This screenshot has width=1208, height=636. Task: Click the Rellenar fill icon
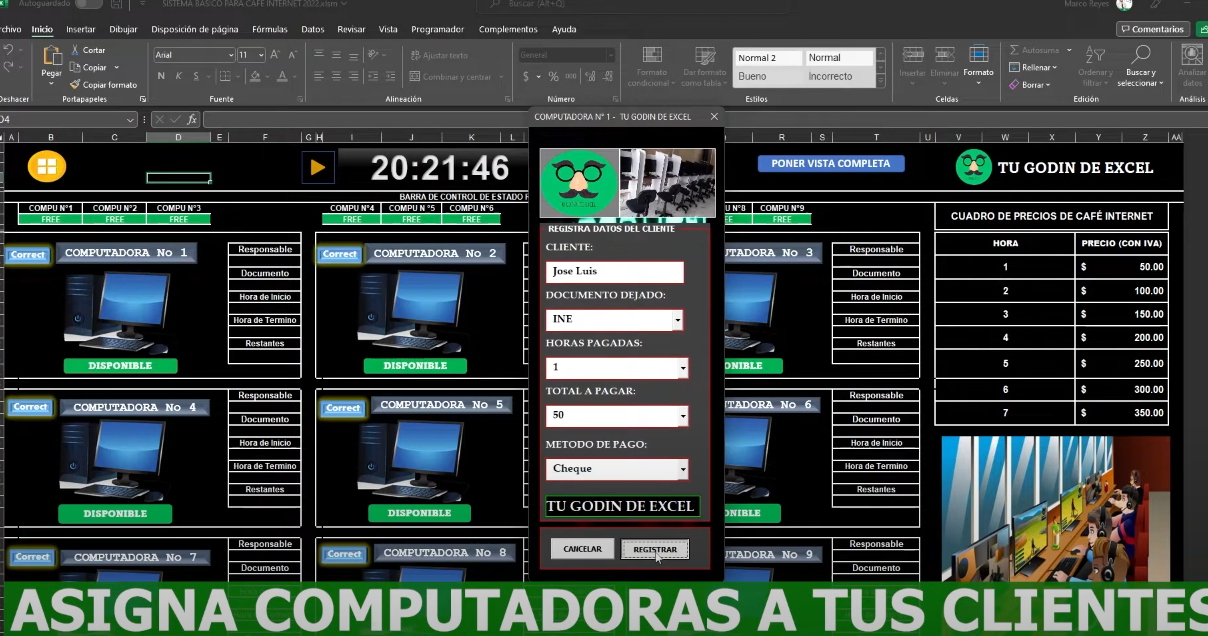click(x=1013, y=67)
